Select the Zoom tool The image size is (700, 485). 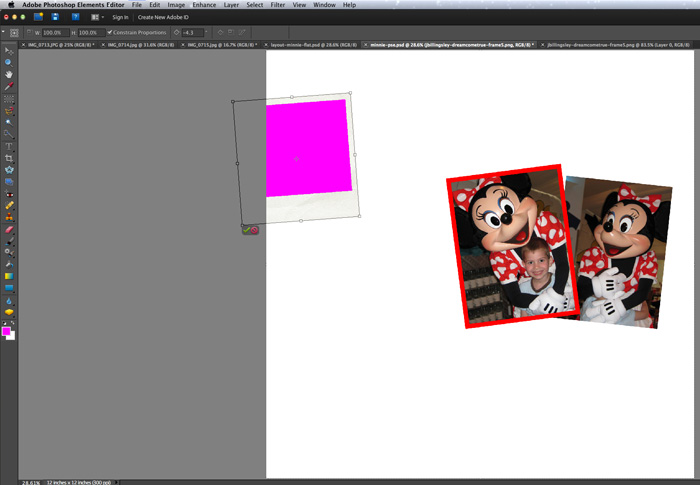[8, 63]
